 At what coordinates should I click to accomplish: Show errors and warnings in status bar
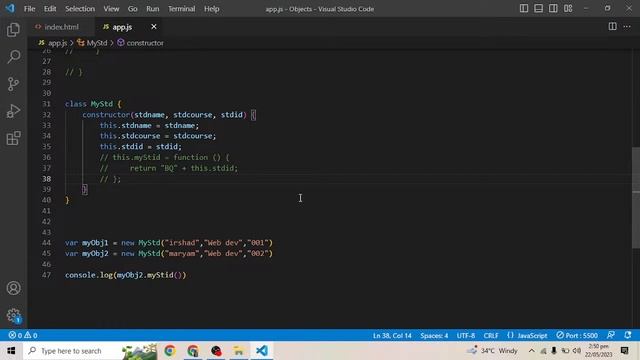coord(23,335)
